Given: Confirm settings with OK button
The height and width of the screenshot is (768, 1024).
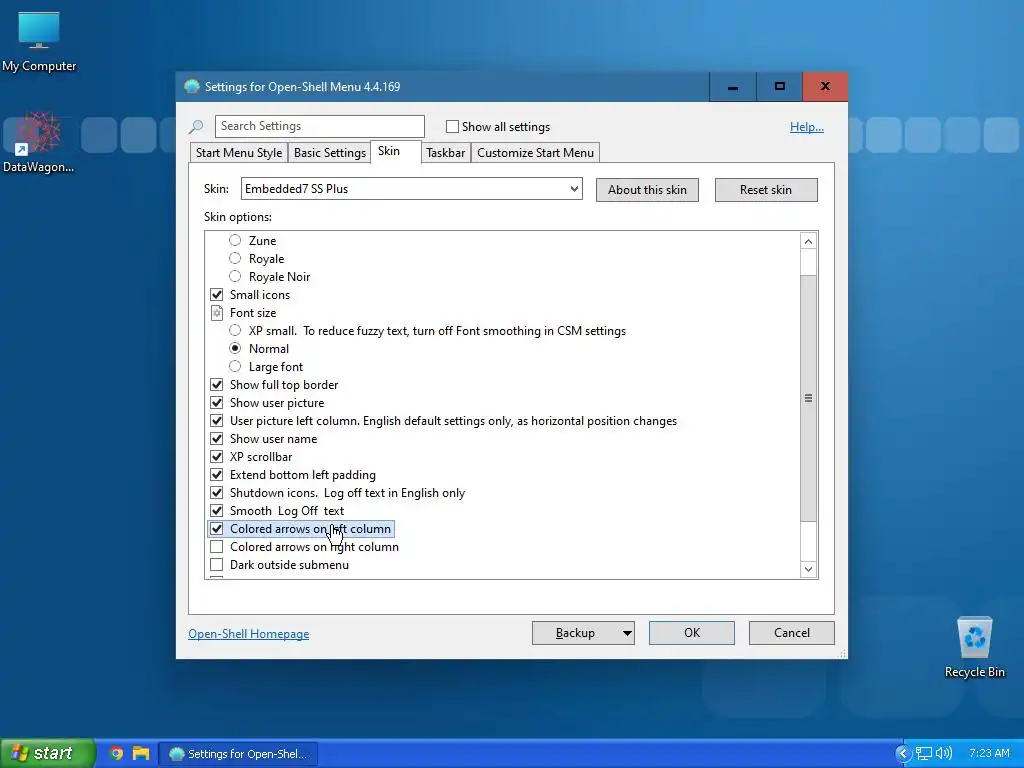Looking at the screenshot, I should 692,633.
